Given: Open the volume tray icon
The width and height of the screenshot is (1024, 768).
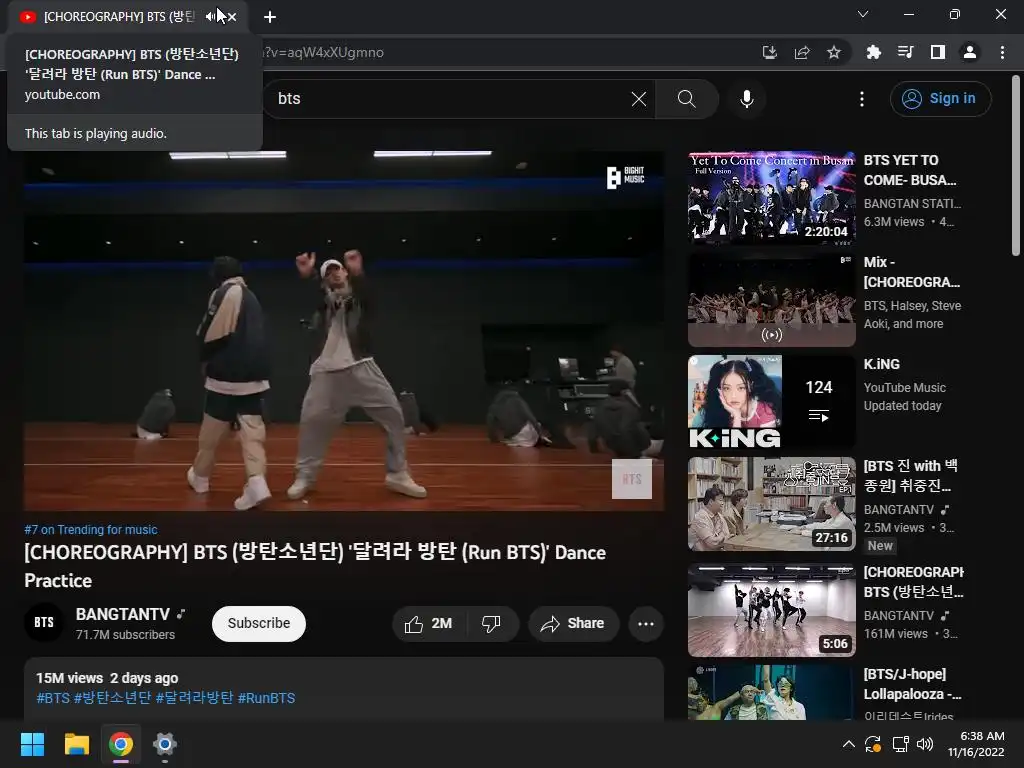Looking at the screenshot, I should point(925,744).
